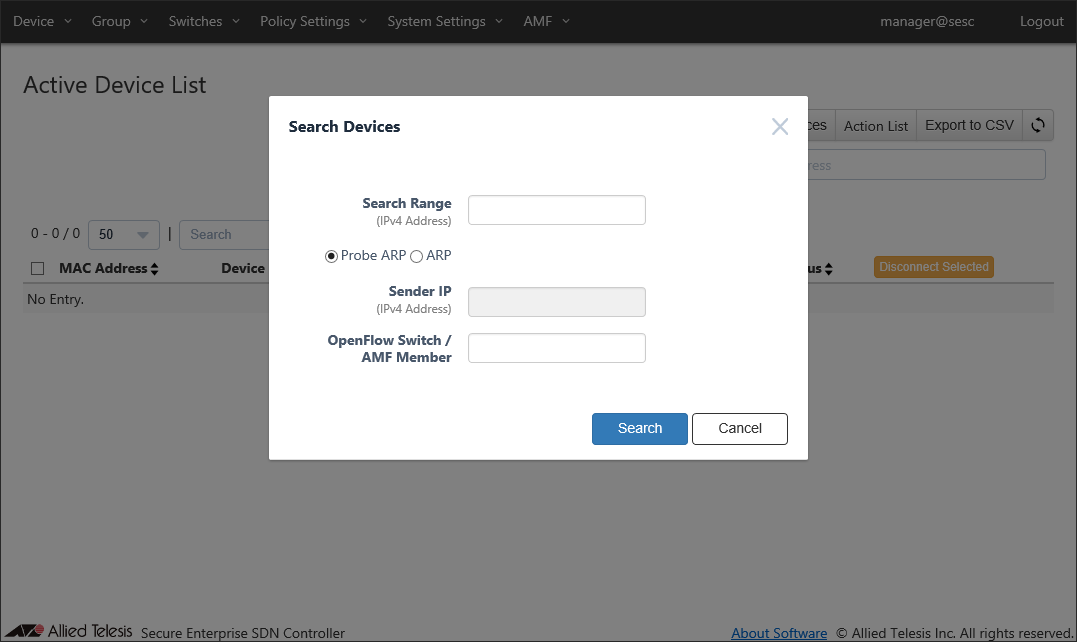Click the blue Search button
The height and width of the screenshot is (642, 1077).
coord(639,428)
